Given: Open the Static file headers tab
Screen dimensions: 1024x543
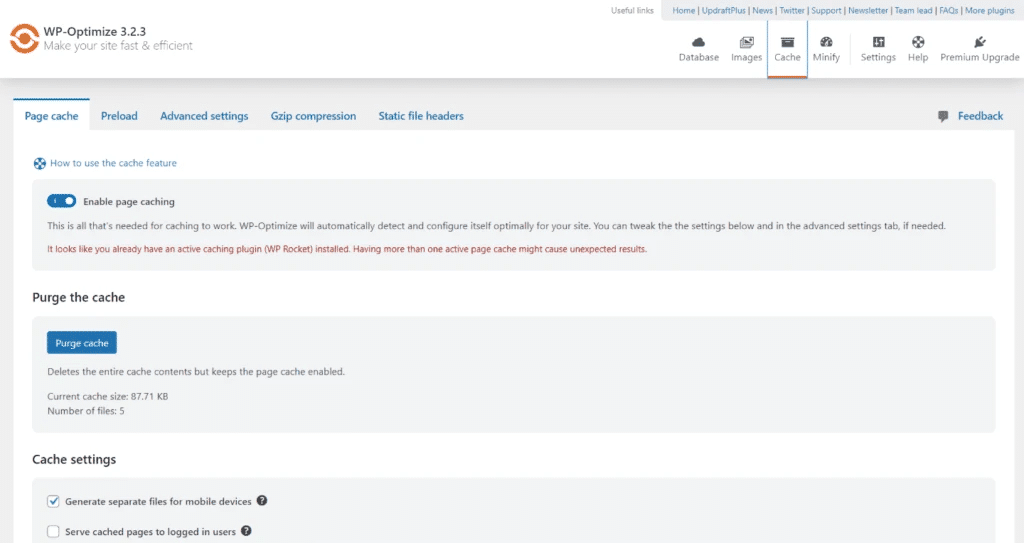Looking at the screenshot, I should click(421, 116).
